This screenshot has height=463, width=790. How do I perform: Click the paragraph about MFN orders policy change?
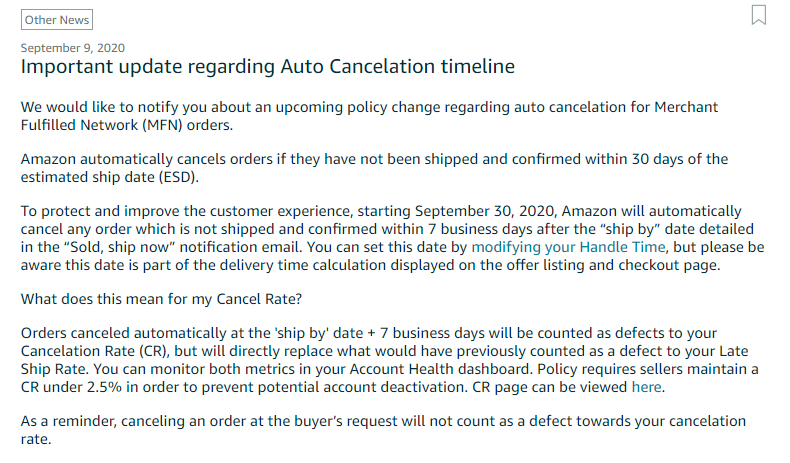[369, 116]
